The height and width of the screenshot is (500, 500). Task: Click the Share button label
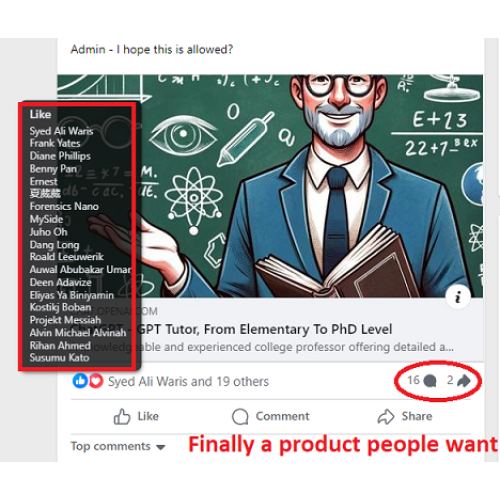click(417, 416)
